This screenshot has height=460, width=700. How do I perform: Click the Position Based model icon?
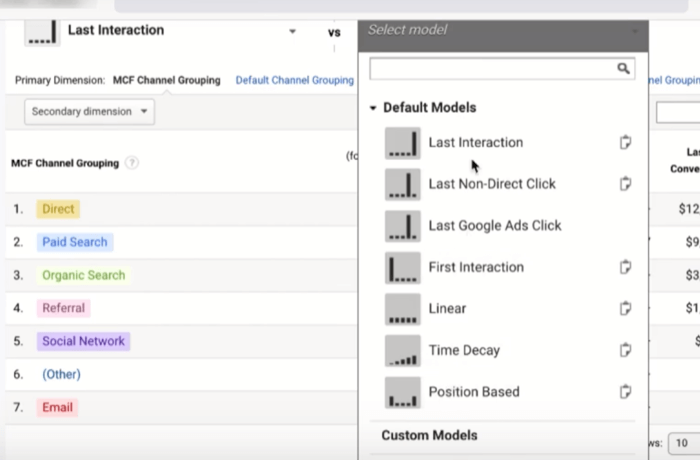[402, 392]
